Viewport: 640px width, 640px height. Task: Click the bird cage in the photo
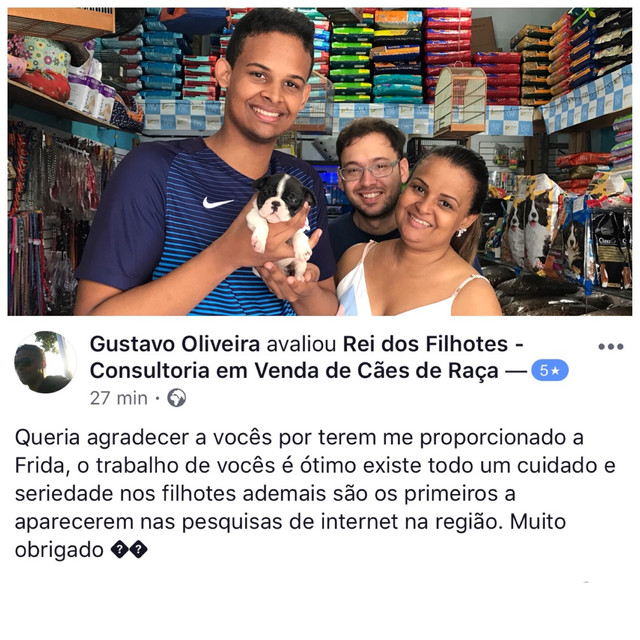pos(460,101)
